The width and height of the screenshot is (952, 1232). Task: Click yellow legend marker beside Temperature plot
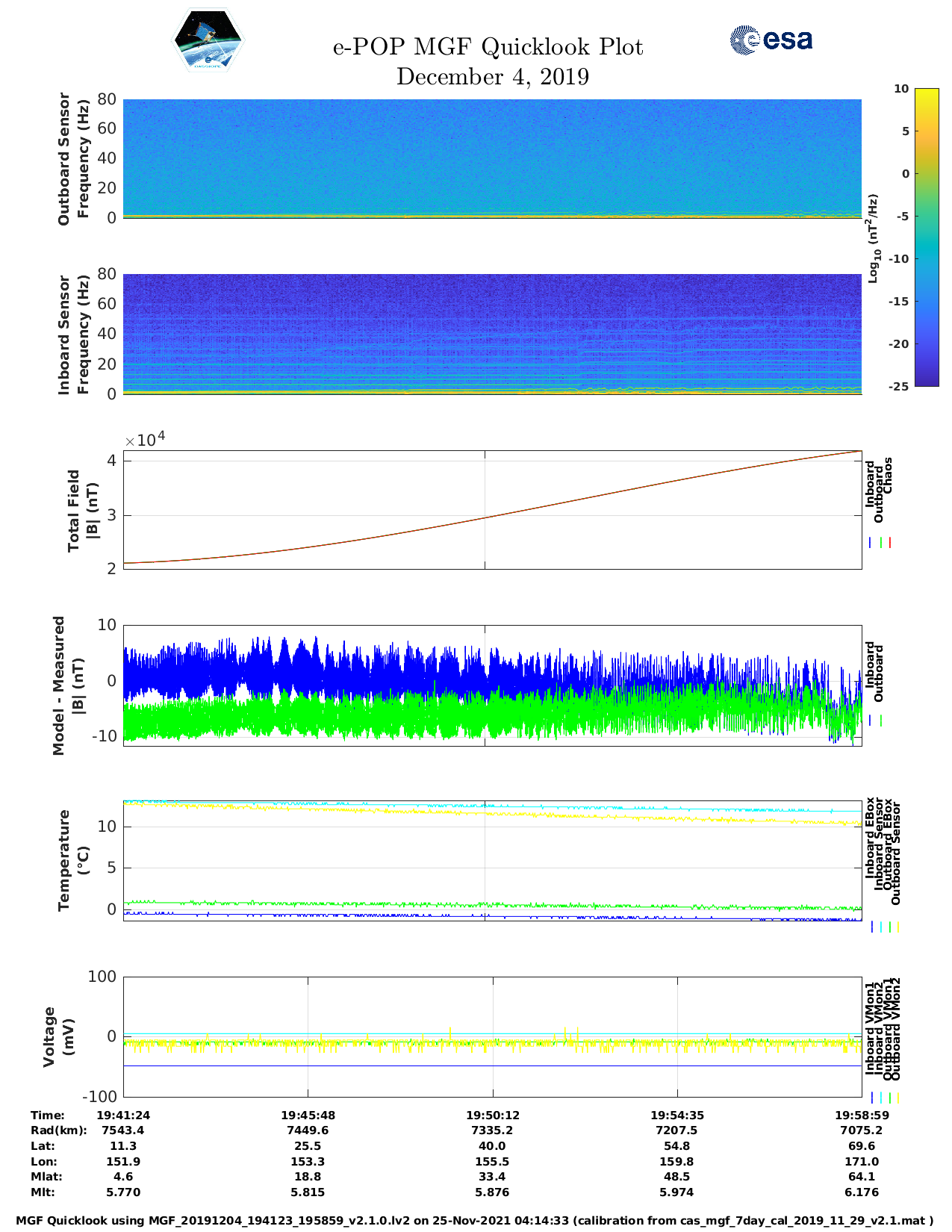click(897, 927)
